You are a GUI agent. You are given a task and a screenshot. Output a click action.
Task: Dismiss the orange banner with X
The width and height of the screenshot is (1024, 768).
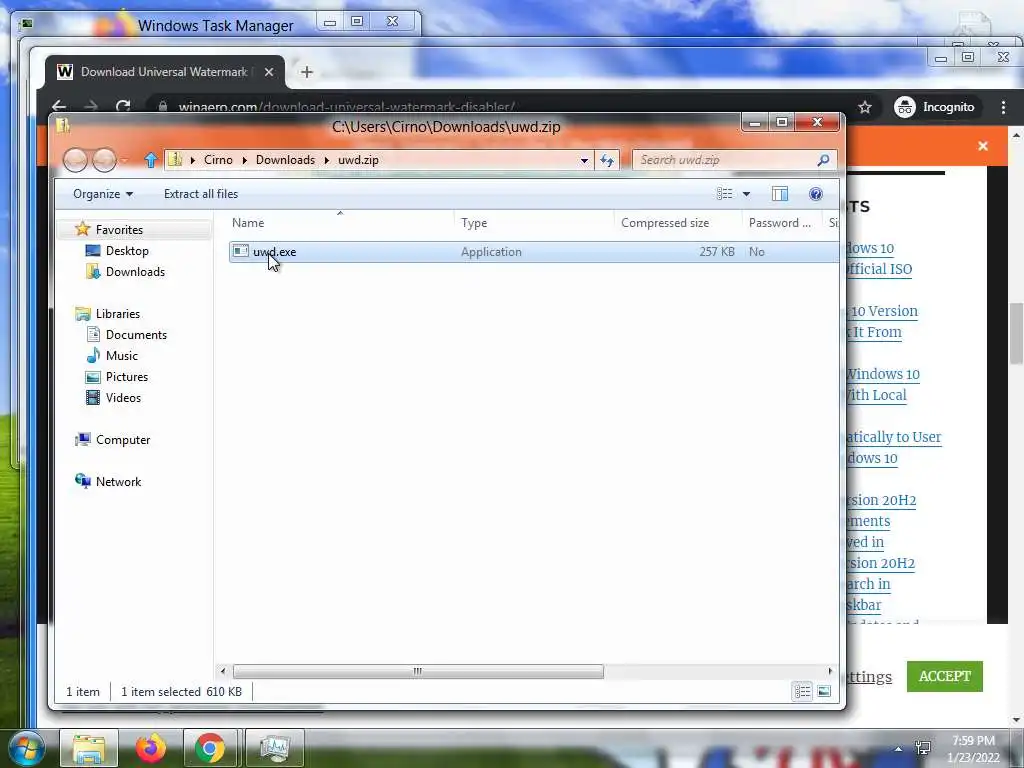coord(983,146)
